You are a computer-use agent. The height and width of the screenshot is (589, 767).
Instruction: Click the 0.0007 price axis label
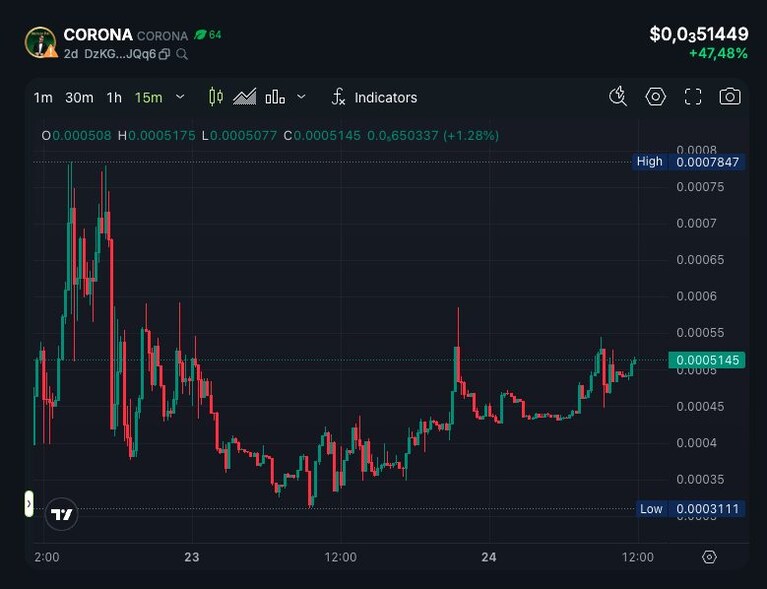(697, 223)
